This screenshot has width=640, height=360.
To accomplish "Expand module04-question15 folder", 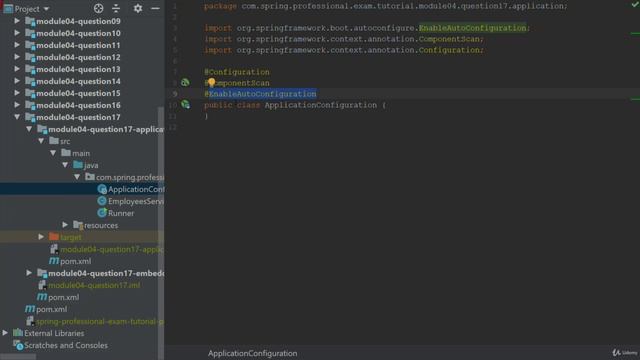I will pos(17,93).
